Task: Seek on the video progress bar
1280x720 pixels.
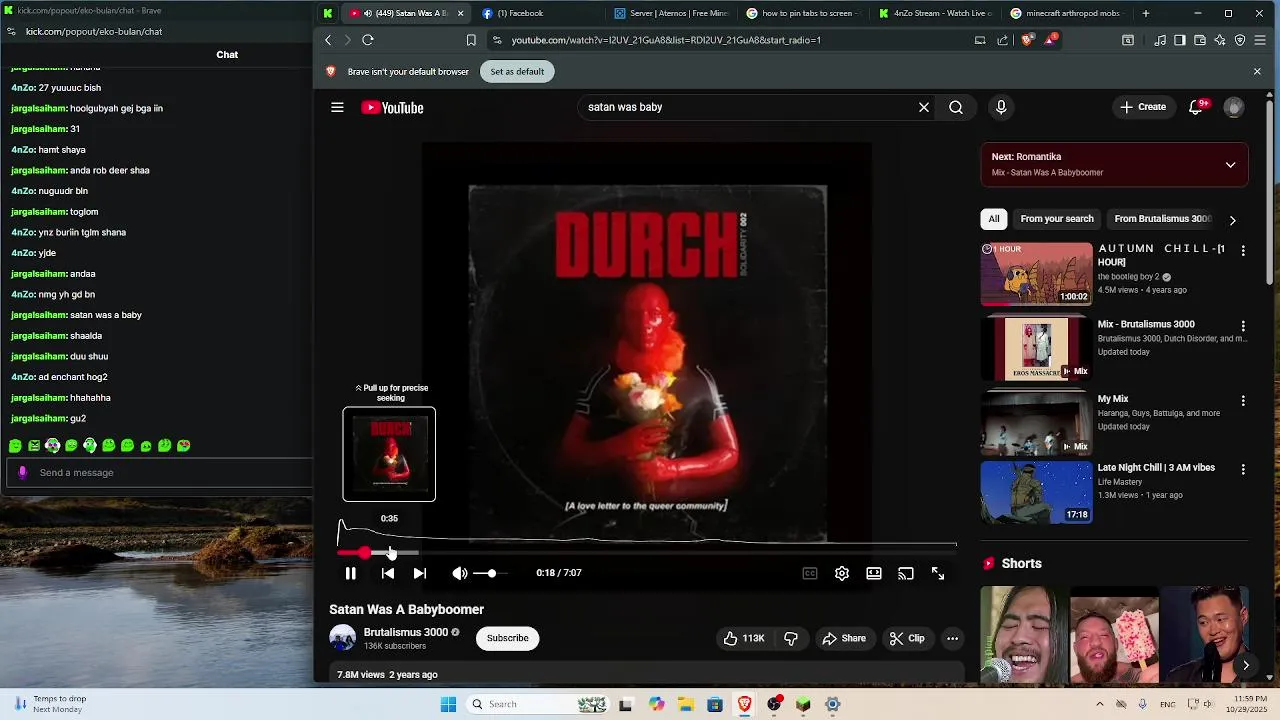Action: pos(647,552)
